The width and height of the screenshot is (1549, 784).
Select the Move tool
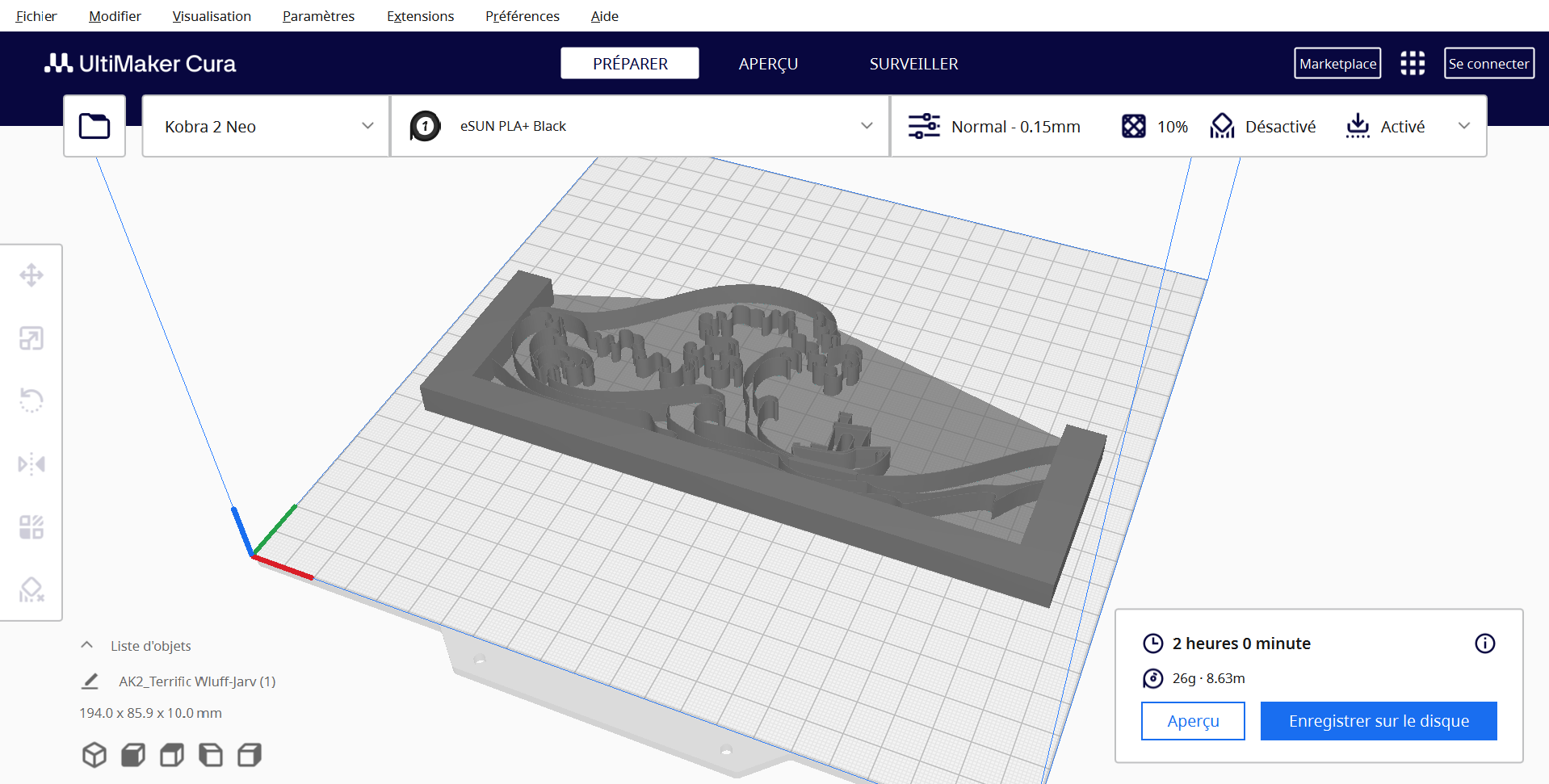pos(31,275)
